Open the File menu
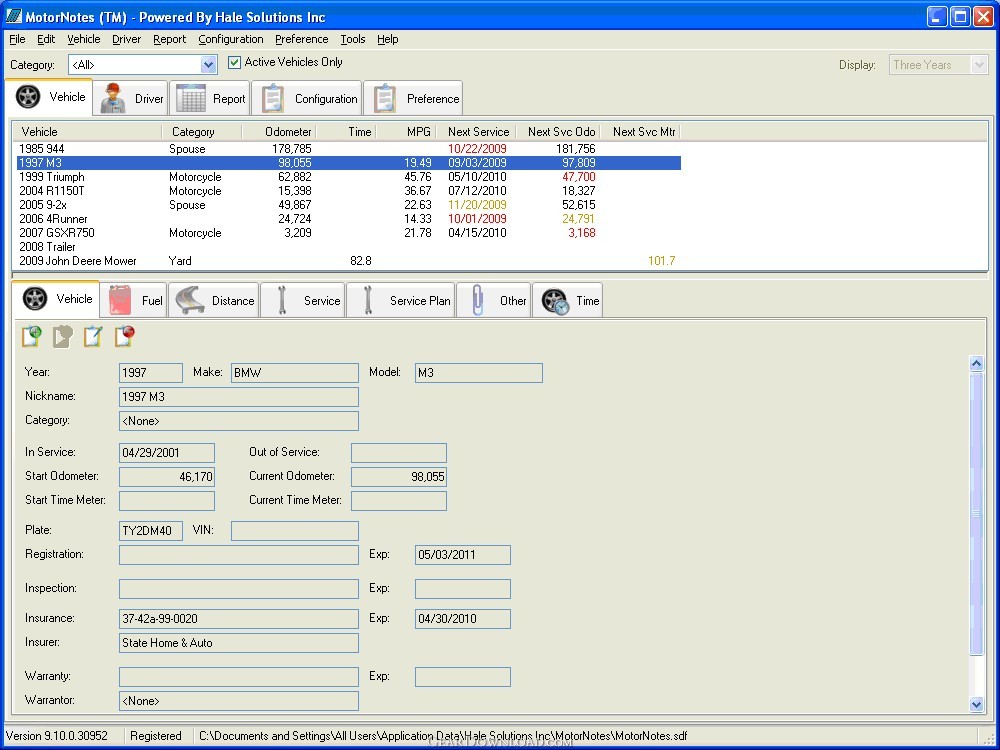 pyautogui.click(x=17, y=39)
